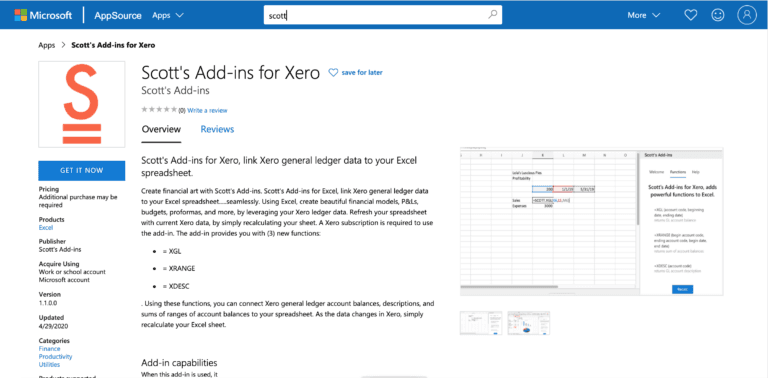This screenshot has width=768, height=378.
Task: Click the Scott's Add-ins for Xero breadcrumb
Action: [113, 45]
